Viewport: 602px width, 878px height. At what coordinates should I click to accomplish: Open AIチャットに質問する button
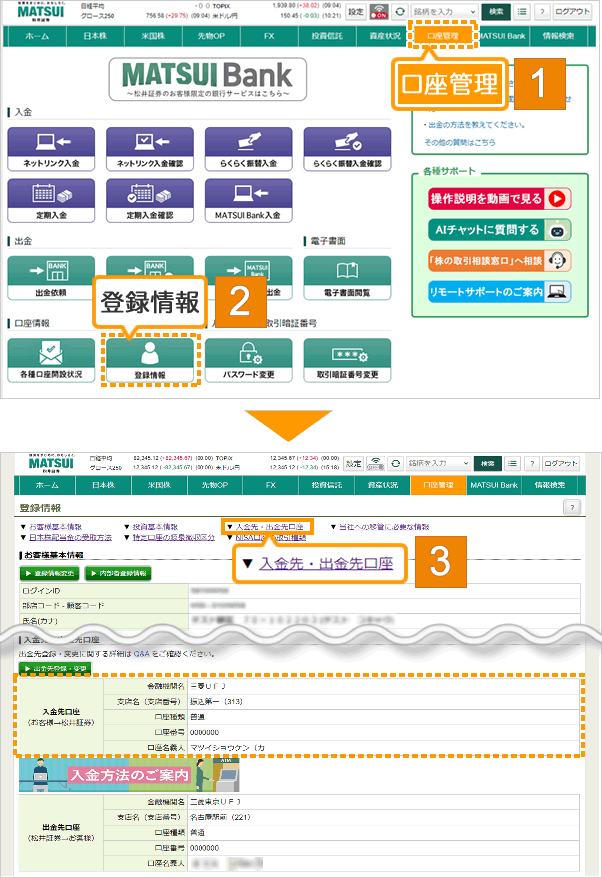pyautogui.click(x=500, y=230)
